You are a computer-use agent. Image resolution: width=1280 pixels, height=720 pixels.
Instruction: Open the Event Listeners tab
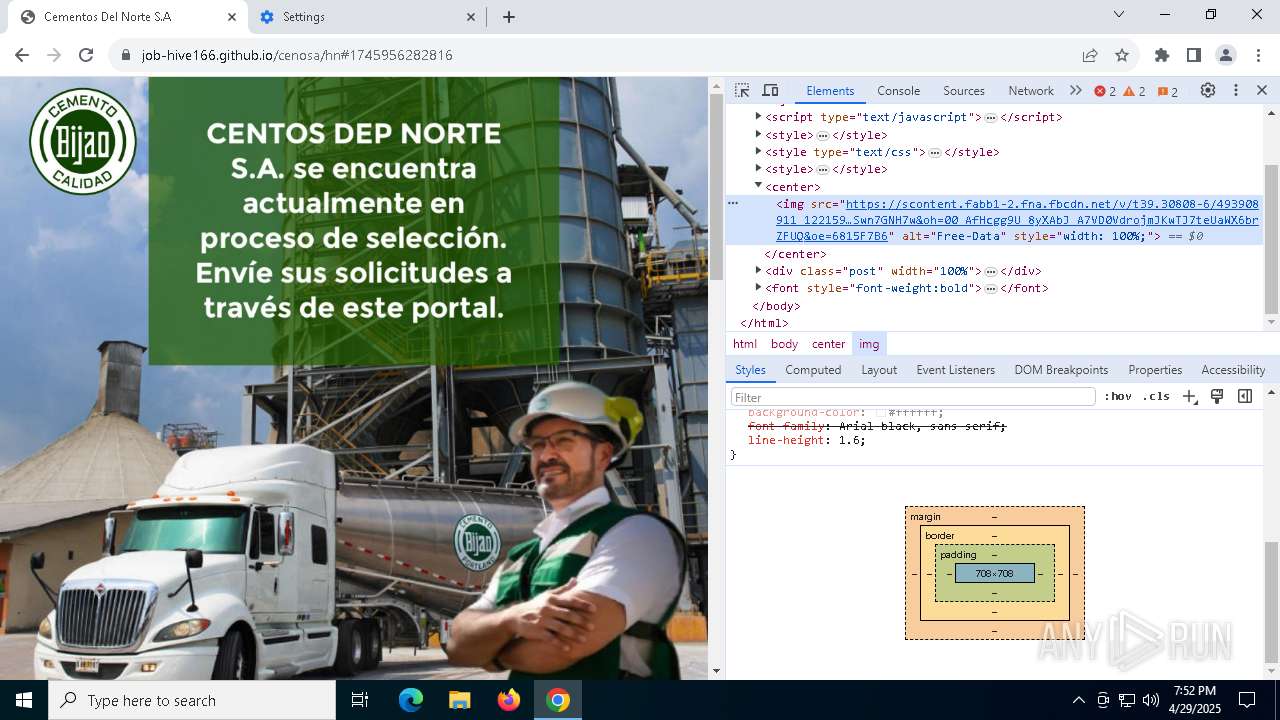point(956,370)
